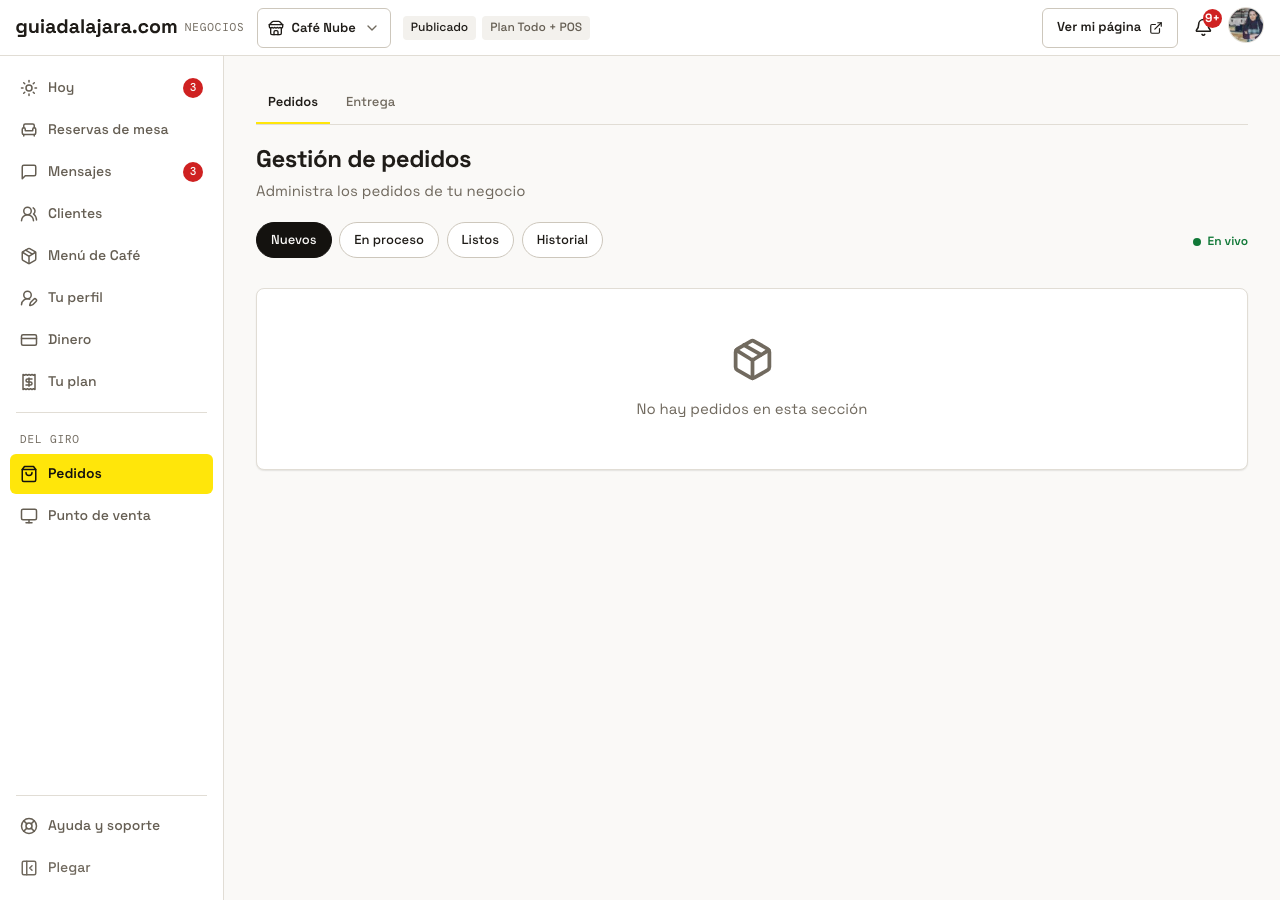
Task: Click the storefront icon beside Café Nube
Action: pos(276,28)
